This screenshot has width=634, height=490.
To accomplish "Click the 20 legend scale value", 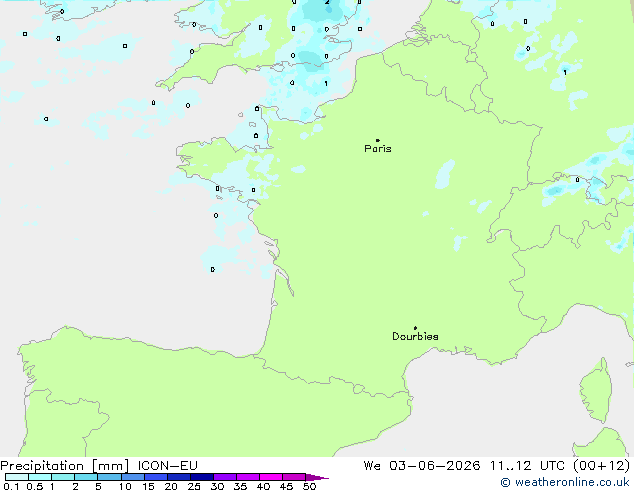I will 171,486.
